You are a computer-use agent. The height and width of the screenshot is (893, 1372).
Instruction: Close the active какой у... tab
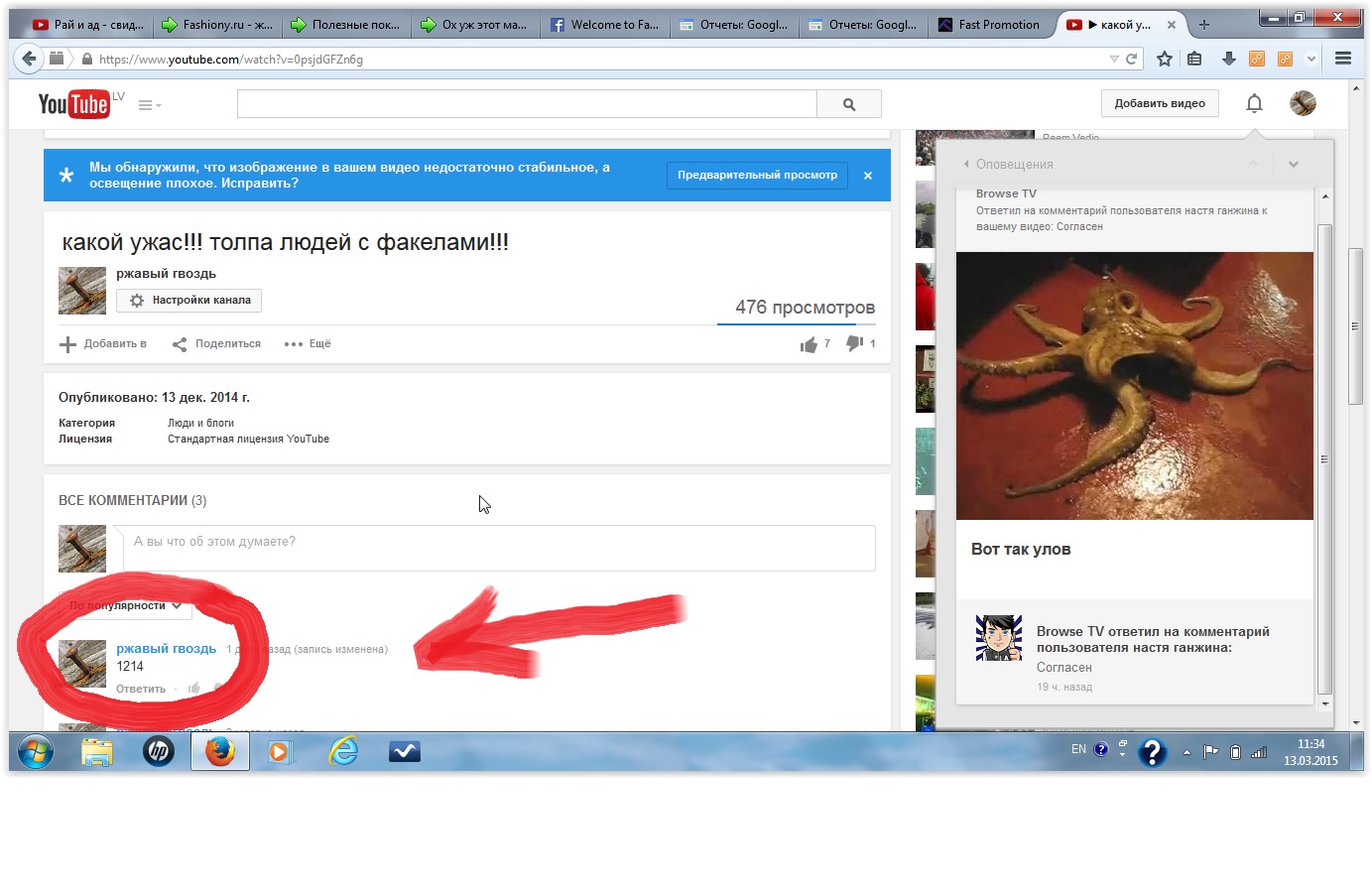[x=1171, y=25]
